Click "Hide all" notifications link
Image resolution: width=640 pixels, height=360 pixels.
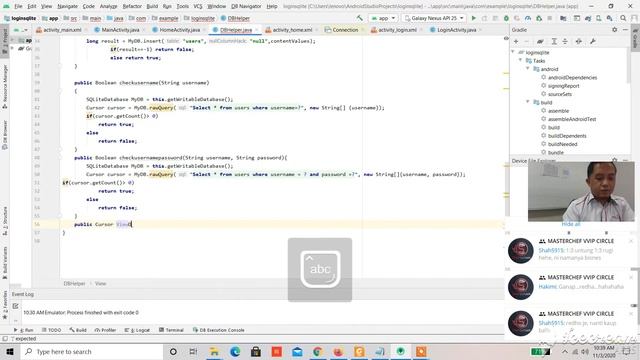click(570, 224)
